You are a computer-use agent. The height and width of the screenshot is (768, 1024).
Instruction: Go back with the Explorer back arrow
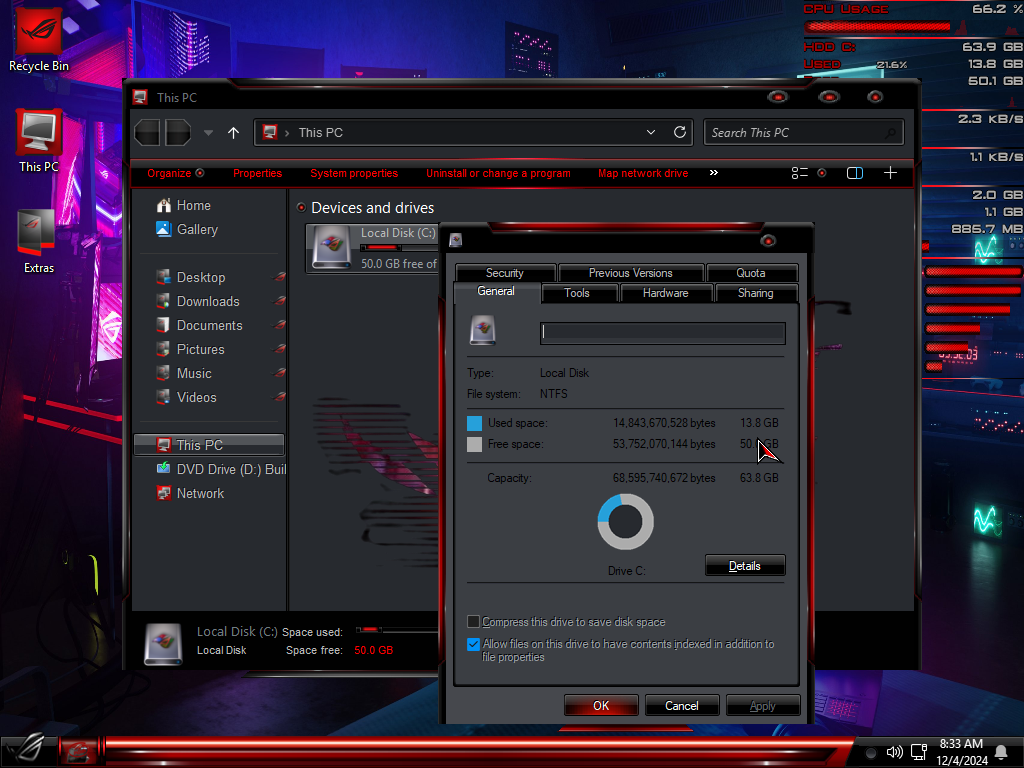(x=148, y=133)
